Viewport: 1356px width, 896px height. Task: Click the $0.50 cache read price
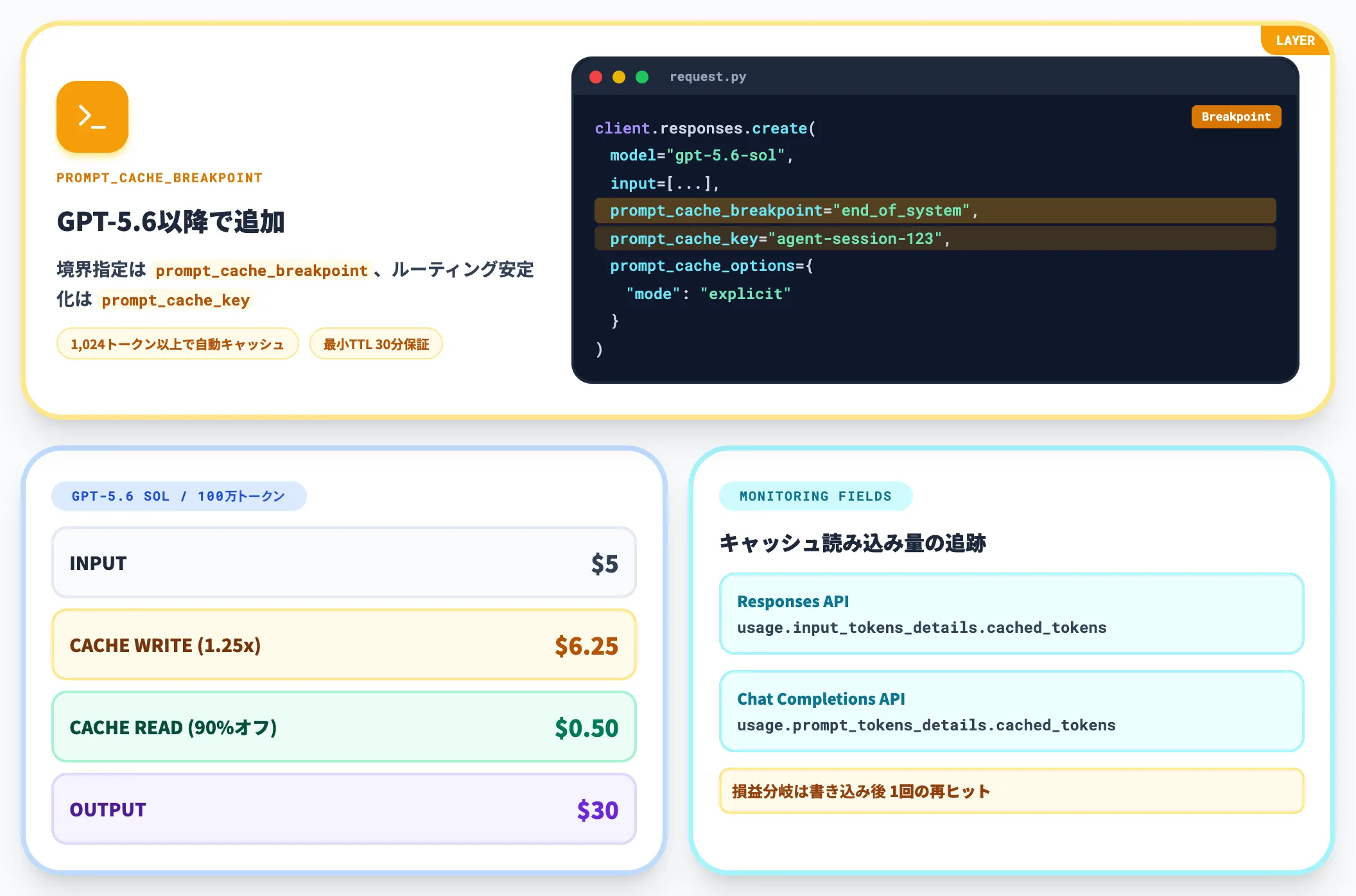[x=586, y=728]
